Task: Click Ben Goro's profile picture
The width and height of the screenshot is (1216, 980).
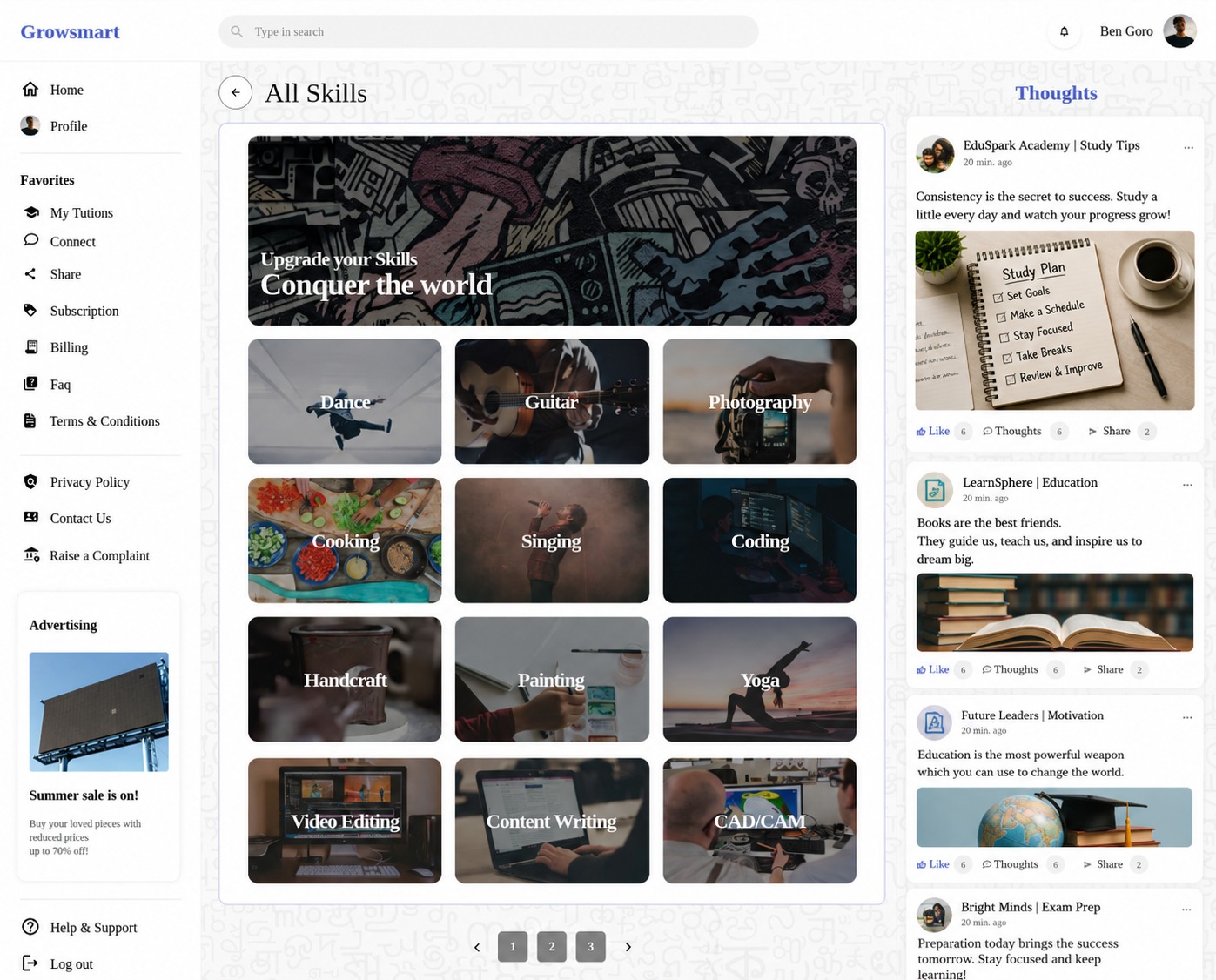Action: (x=1179, y=31)
